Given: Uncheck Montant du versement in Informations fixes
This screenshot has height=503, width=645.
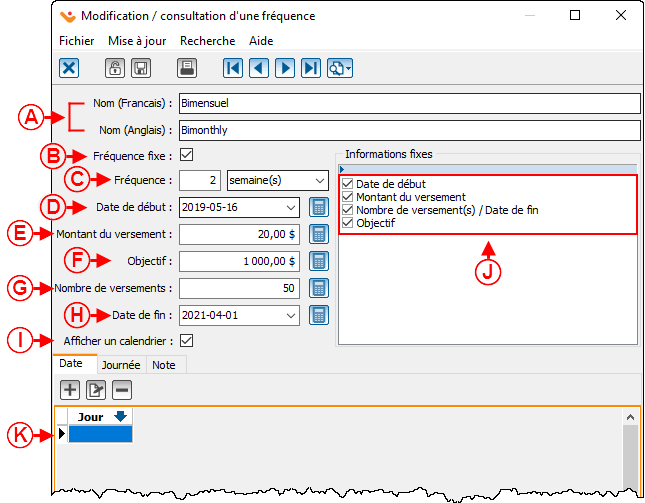Looking at the screenshot, I should (x=348, y=198).
